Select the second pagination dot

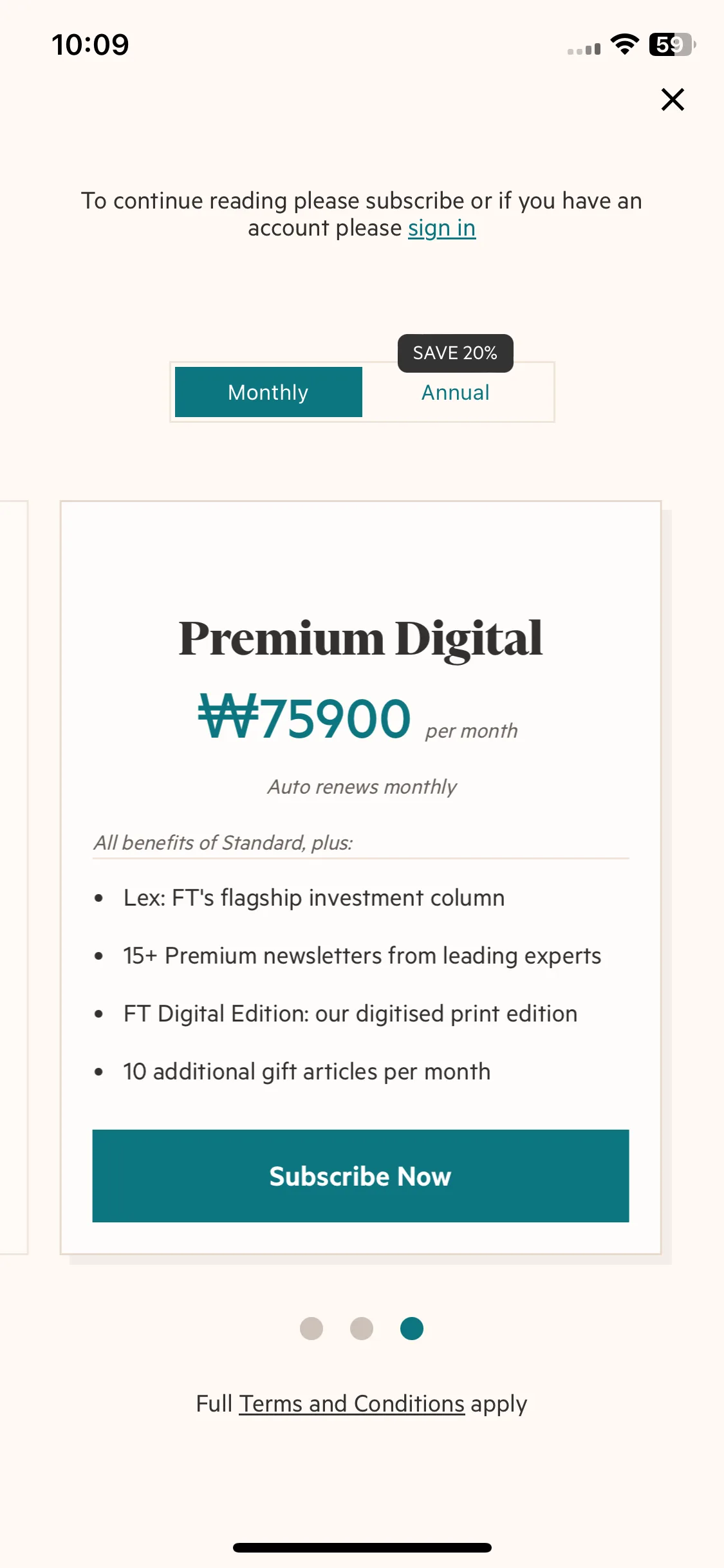(x=362, y=1329)
